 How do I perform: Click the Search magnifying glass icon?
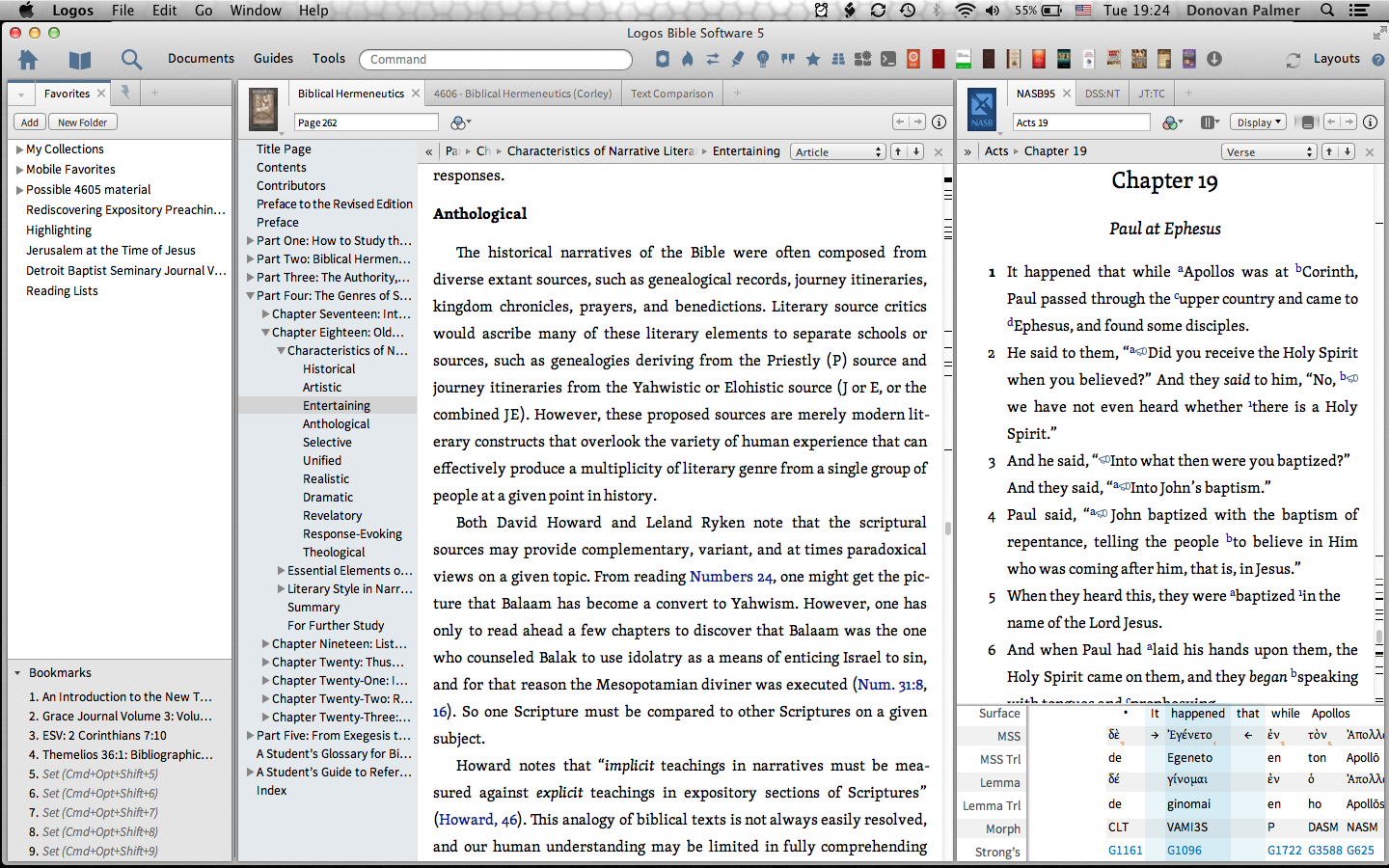tap(131, 60)
